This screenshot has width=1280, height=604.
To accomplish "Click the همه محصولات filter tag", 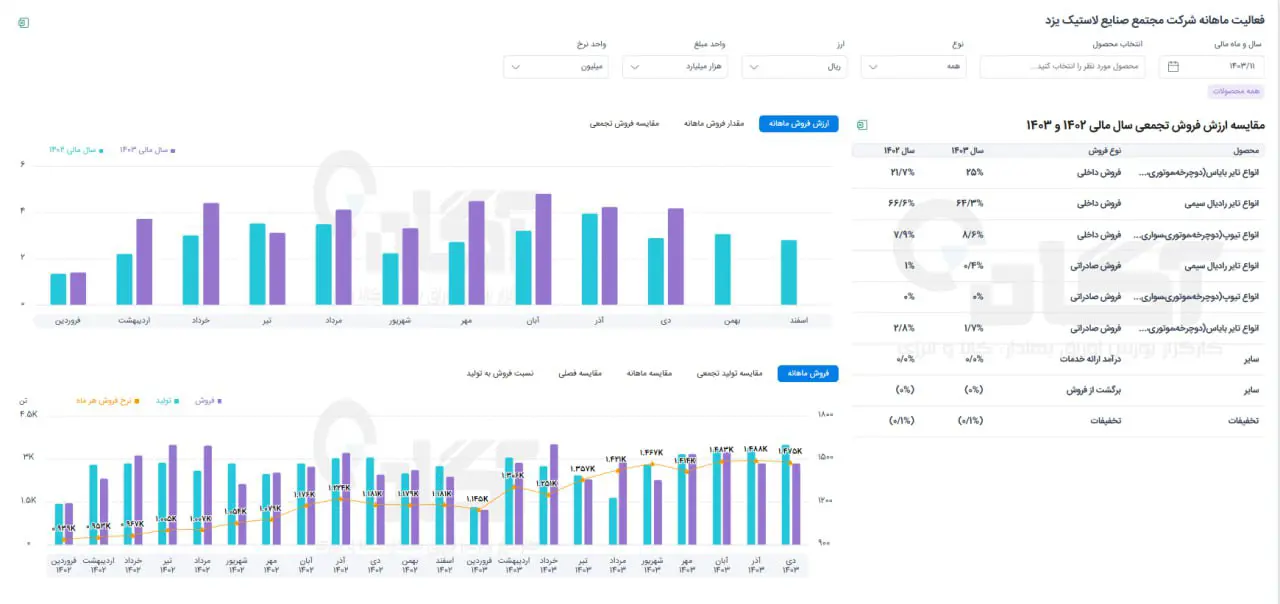I will (1236, 92).
